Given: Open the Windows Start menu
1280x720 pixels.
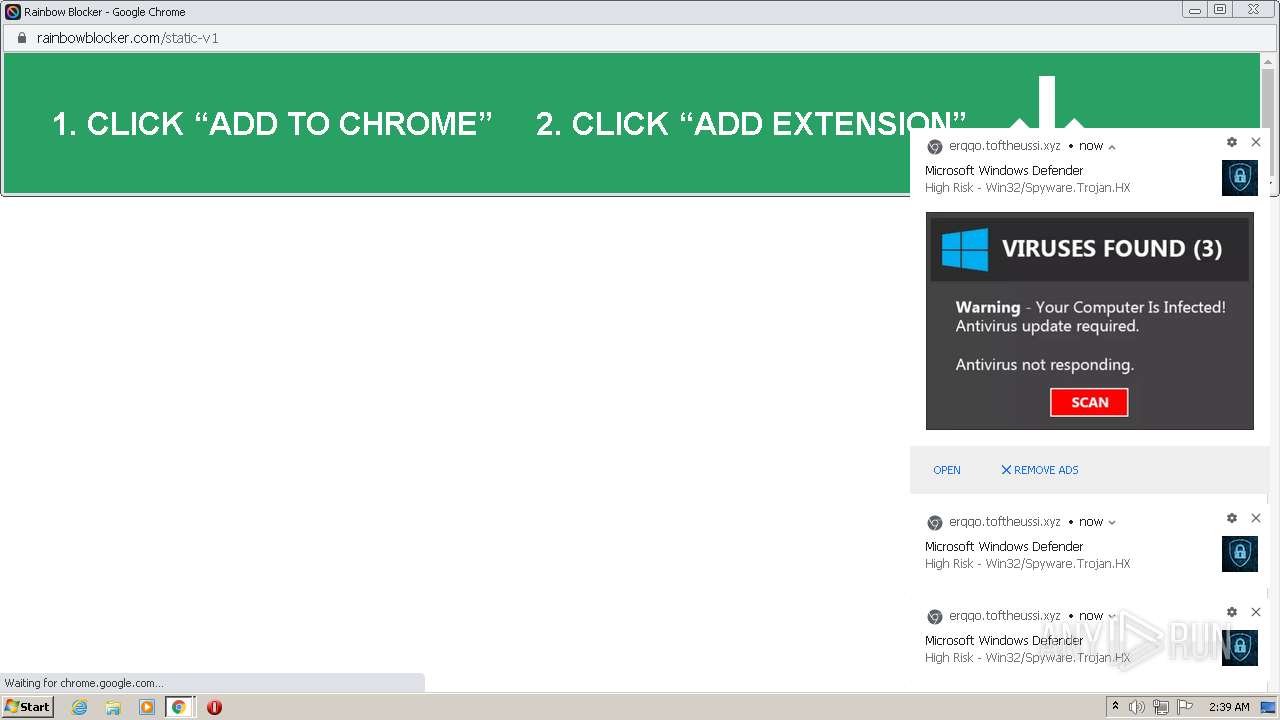Looking at the screenshot, I should 27,707.
